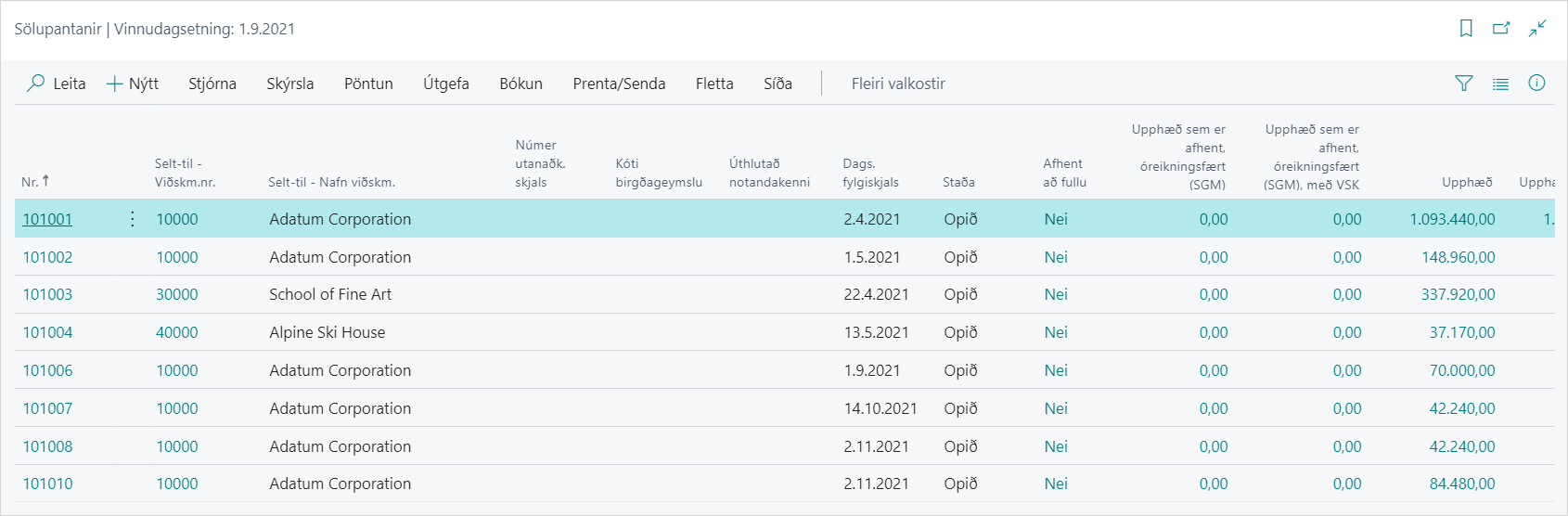Open the info FactBox pane icon
The width and height of the screenshot is (1568, 516).
pyautogui.click(x=1536, y=84)
